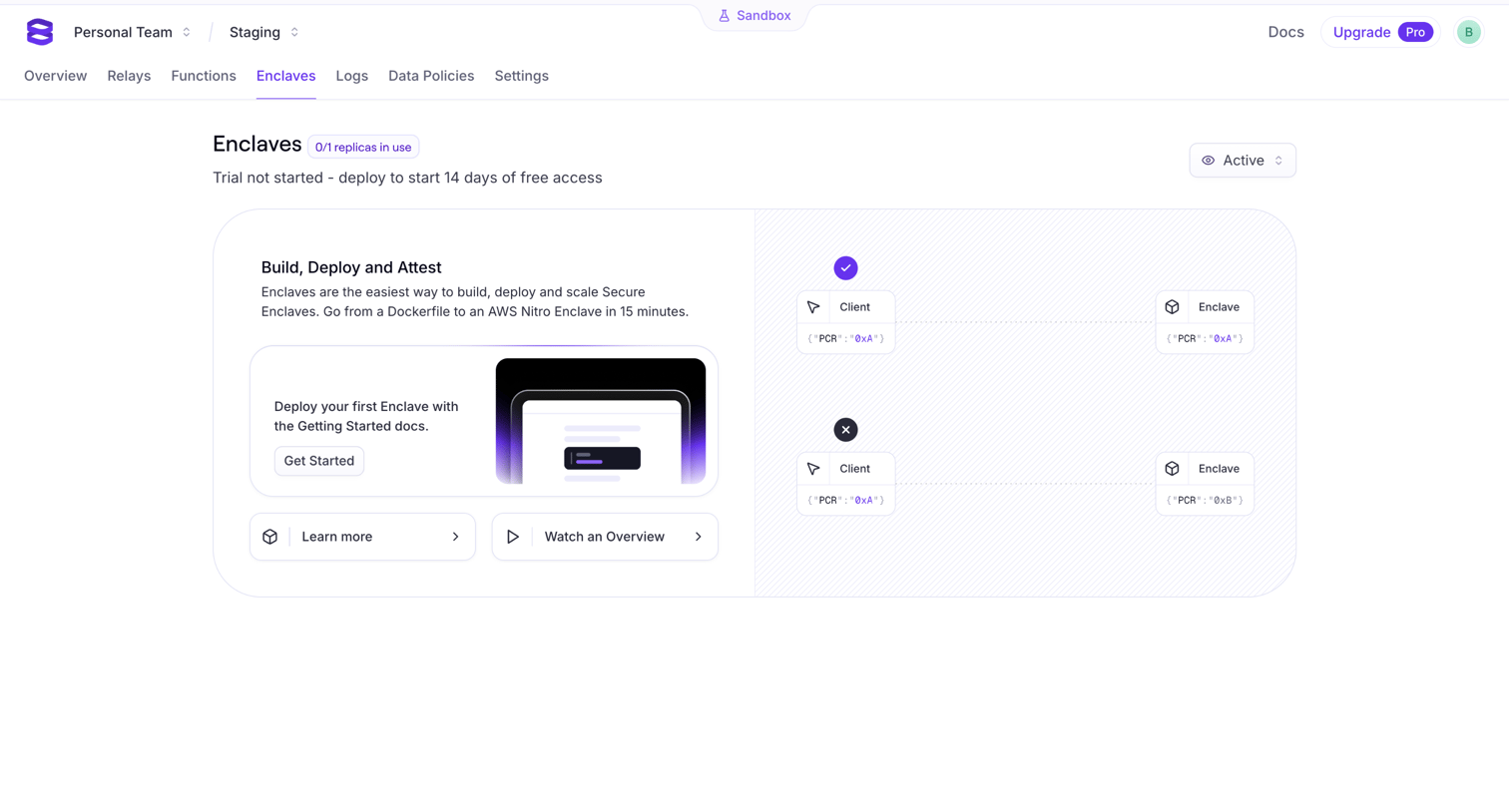
Task: Click the Get Started button
Action: [x=319, y=461]
